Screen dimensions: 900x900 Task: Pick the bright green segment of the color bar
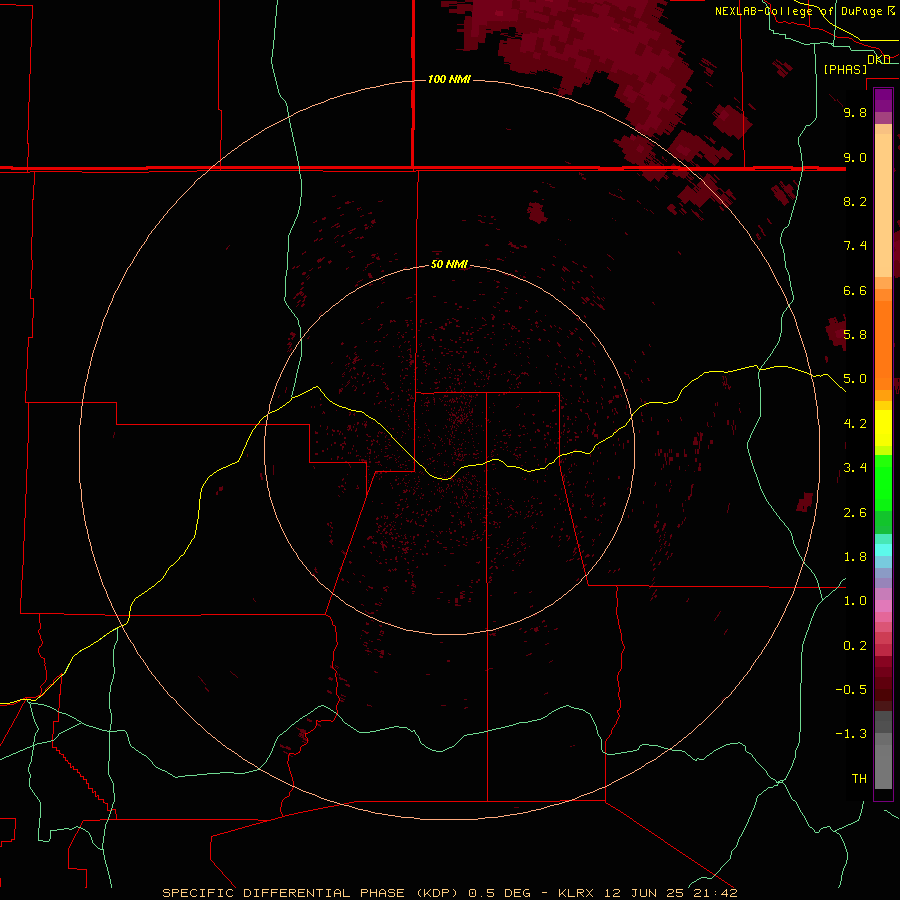click(x=883, y=482)
